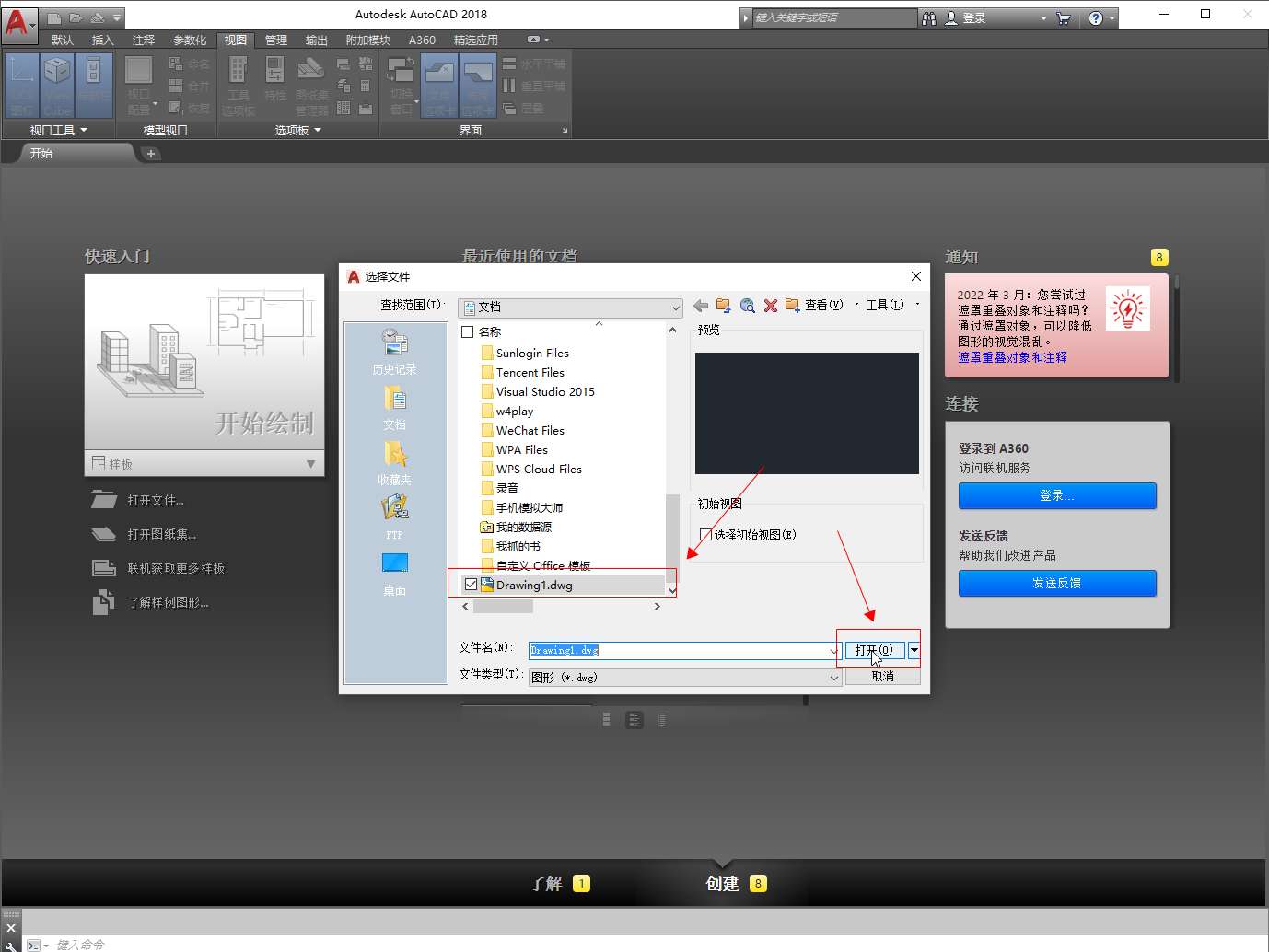Open the 文件类型 file type dropdown
Viewport: 1269px width, 952px height.
click(833, 678)
